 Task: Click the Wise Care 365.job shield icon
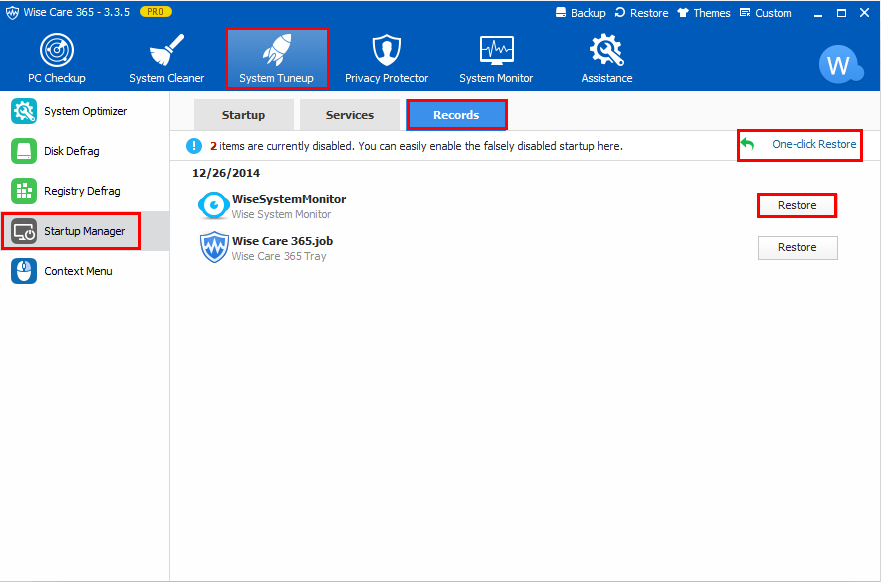(214, 248)
